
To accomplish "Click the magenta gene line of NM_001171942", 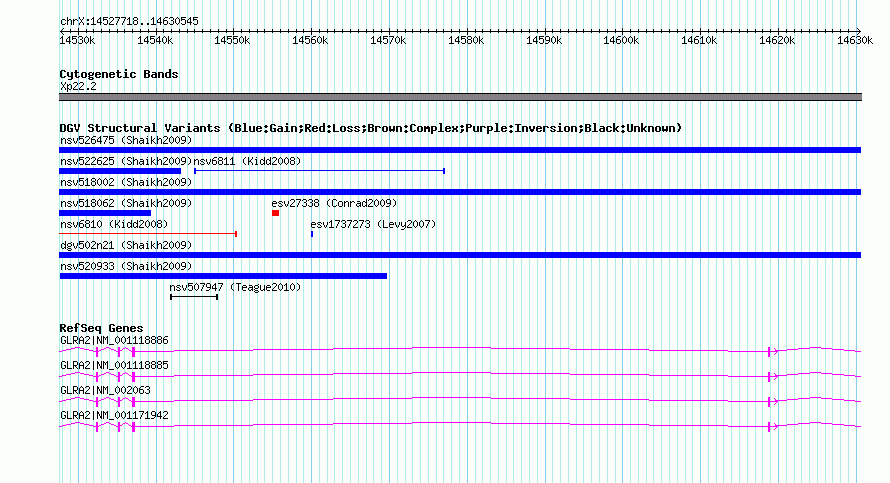I will [x=460, y=426].
